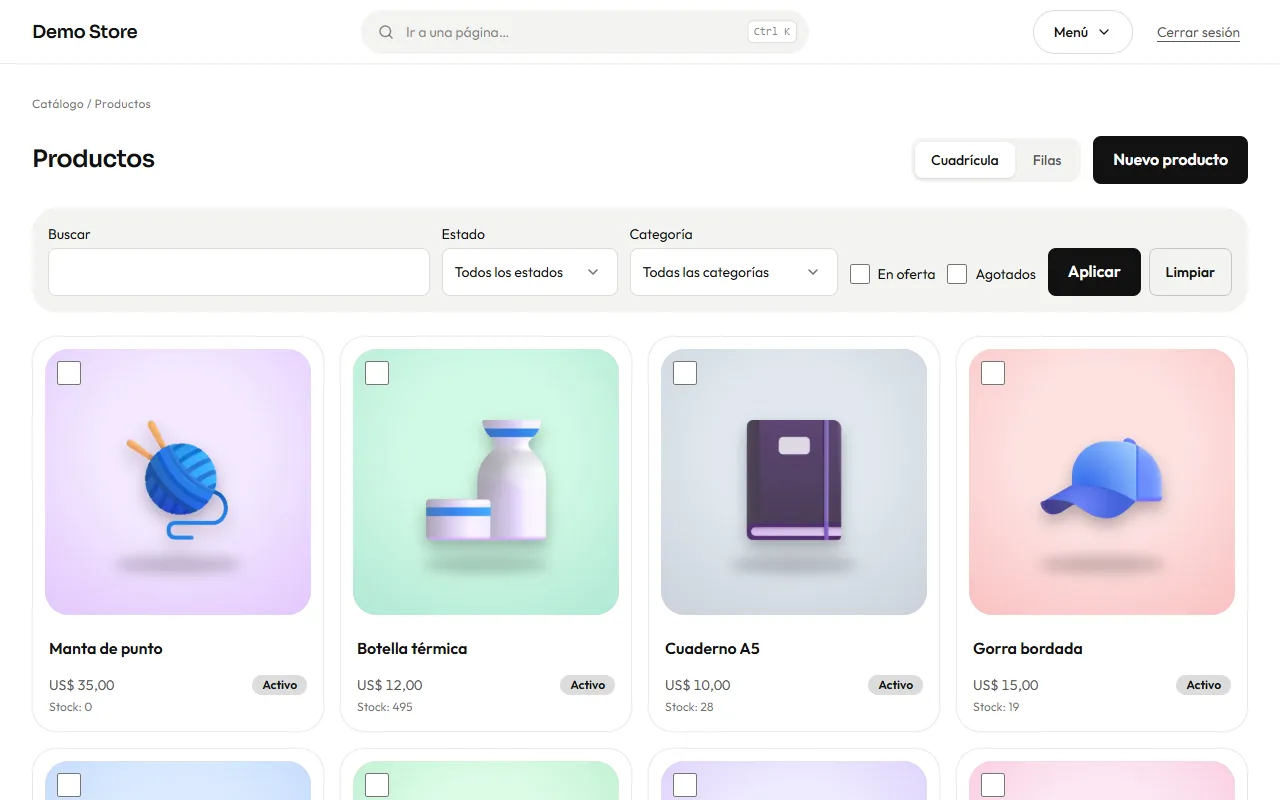Click the Cerrar sesión link
The height and width of the screenshot is (800, 1280).
[x=1198, y=32]
